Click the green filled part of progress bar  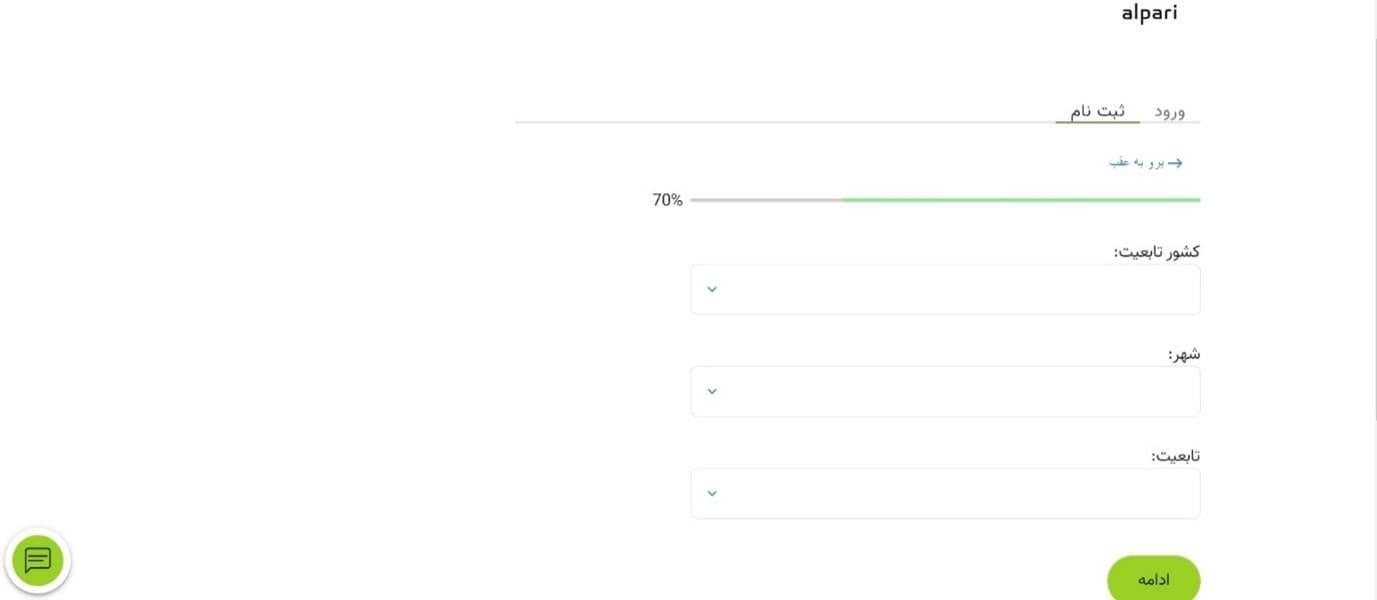click(x=1021, y=200)
